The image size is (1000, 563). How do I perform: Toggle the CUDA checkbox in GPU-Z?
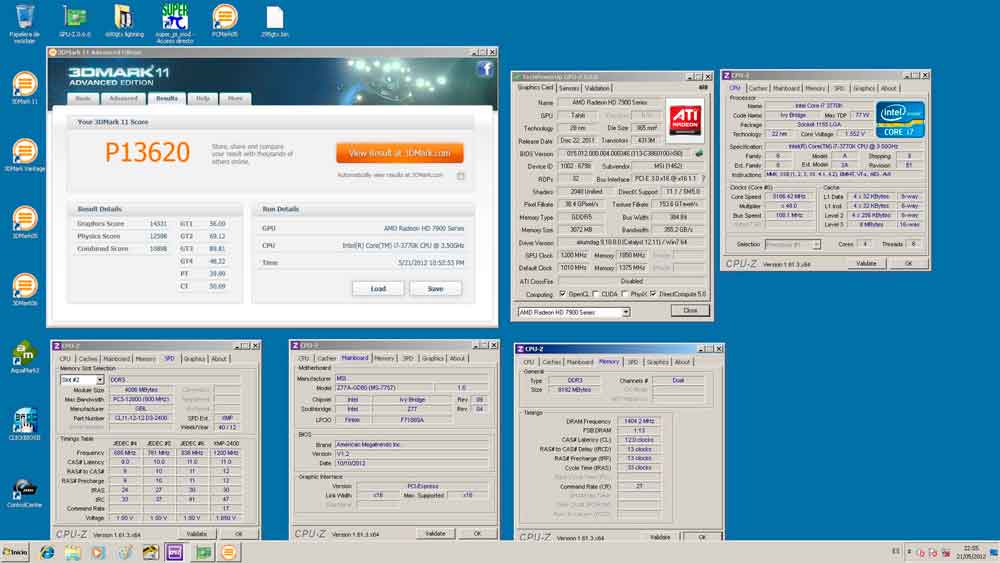[x=596, y=294]
